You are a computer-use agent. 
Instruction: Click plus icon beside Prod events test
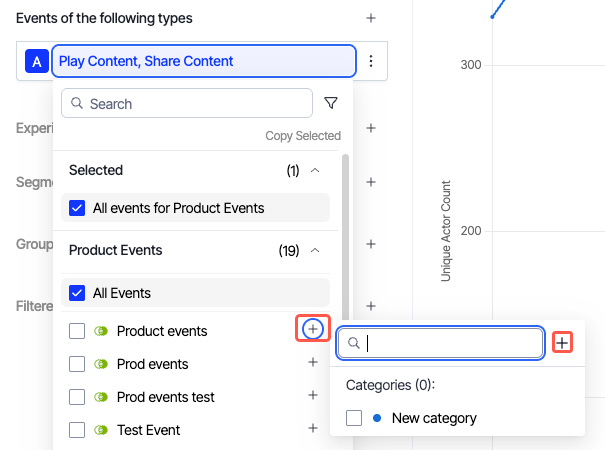click(x=313, y=396)
